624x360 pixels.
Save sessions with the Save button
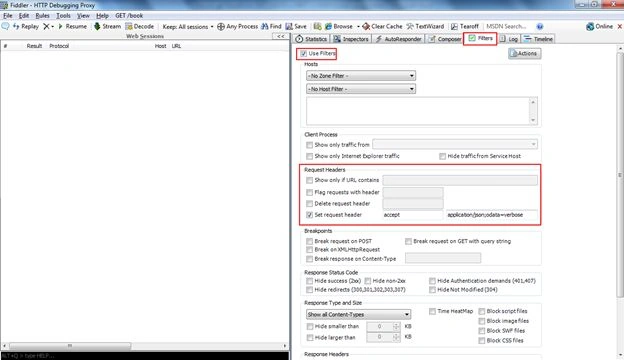(x=296, y=26)
